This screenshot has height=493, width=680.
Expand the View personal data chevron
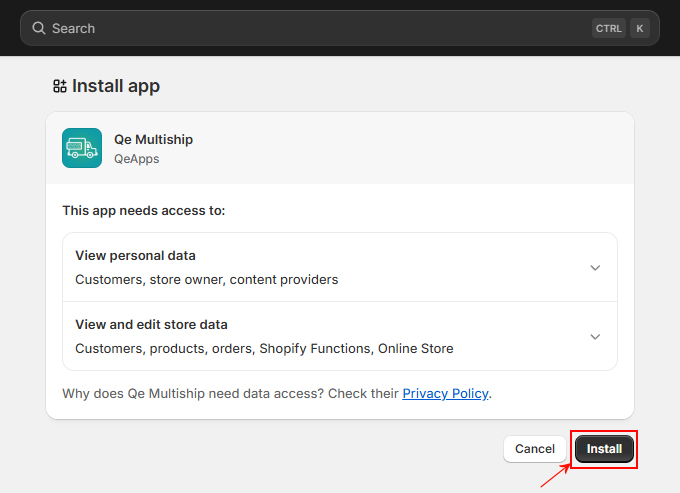click(x=595, y=268)
